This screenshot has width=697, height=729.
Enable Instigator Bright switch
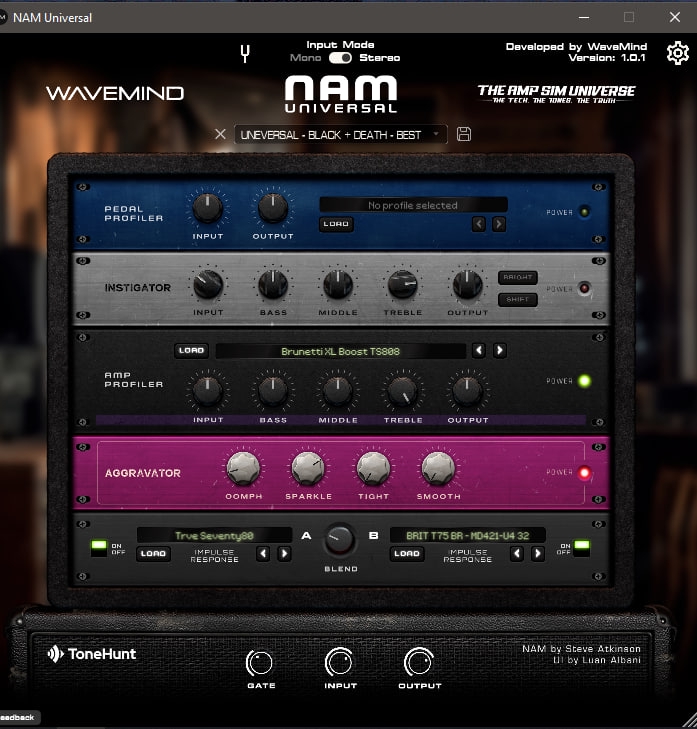point(518,277)
